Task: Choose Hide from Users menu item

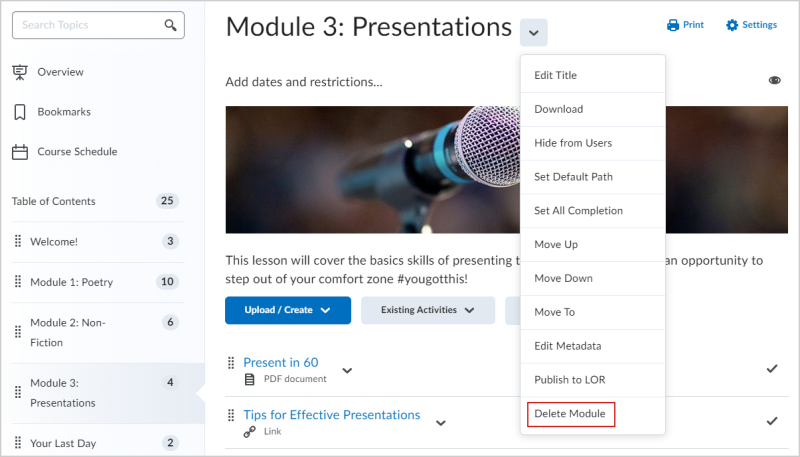Action: point(573,143)
